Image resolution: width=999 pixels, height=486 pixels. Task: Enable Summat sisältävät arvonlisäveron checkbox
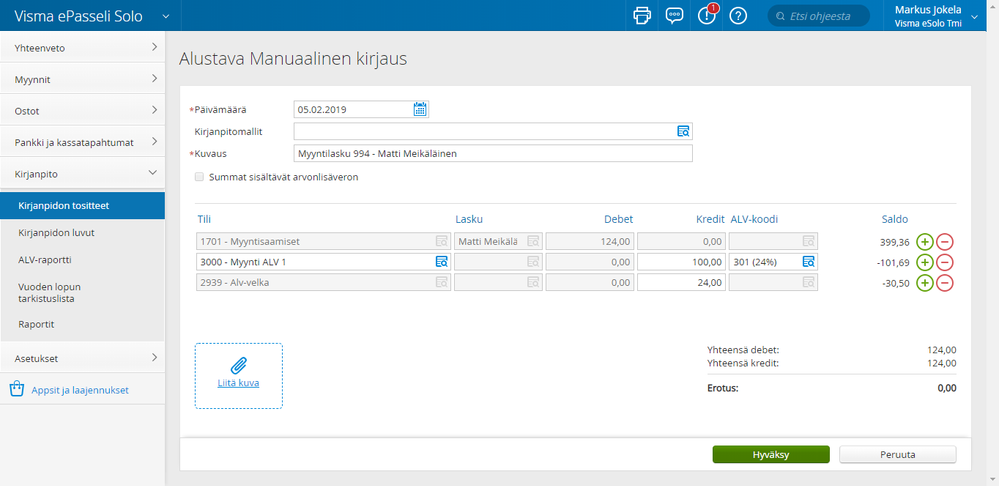(x=200, y=177)
